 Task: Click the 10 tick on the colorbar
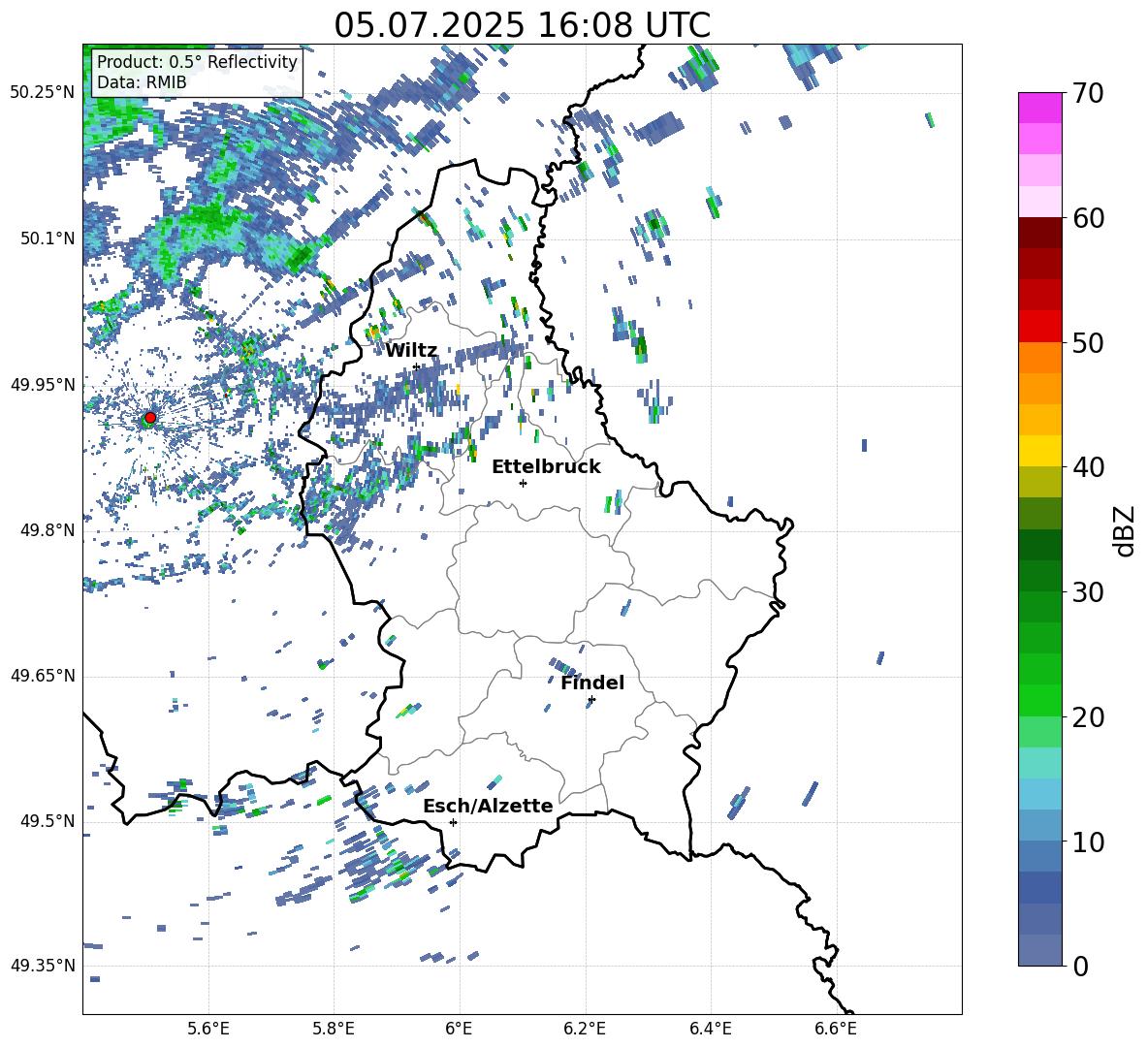[x=1087, y=842]
